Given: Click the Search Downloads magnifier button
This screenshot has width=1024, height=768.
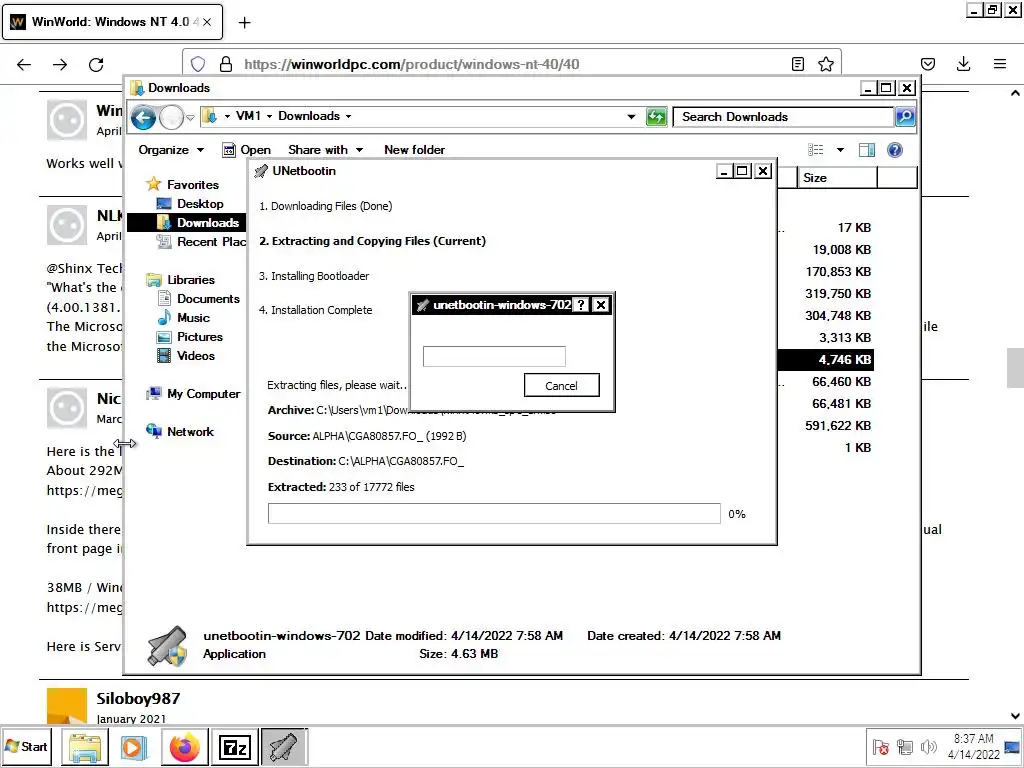Looking at the screenshot, I should pos(904,117).
